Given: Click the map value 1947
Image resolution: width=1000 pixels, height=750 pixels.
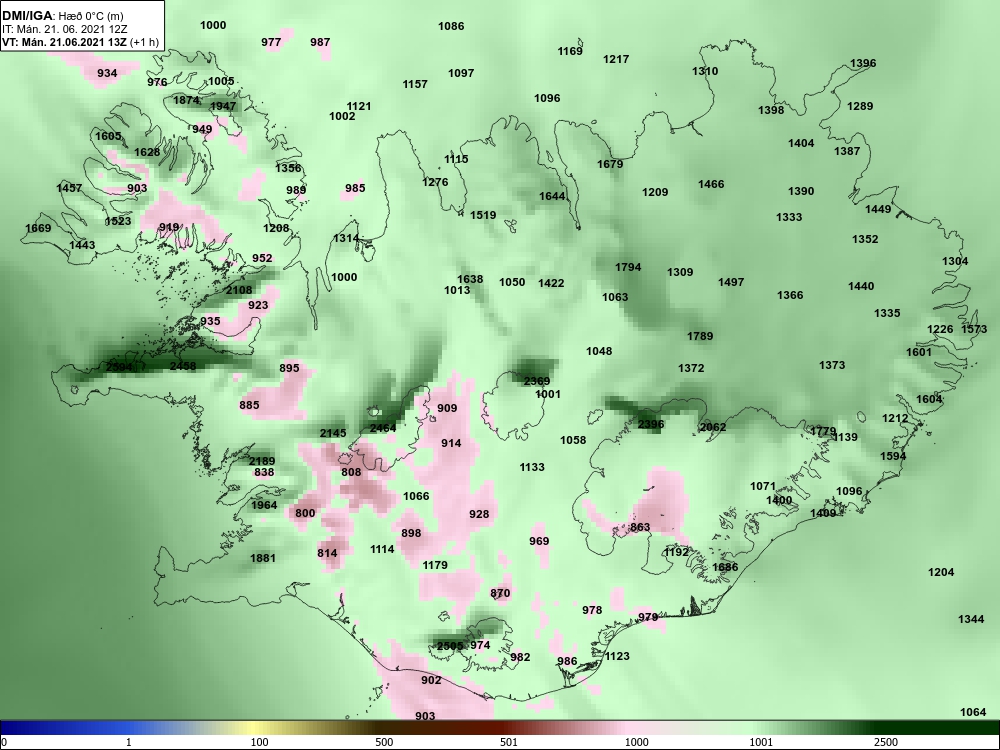Looking at the screenshot, I should pos(223,106).
